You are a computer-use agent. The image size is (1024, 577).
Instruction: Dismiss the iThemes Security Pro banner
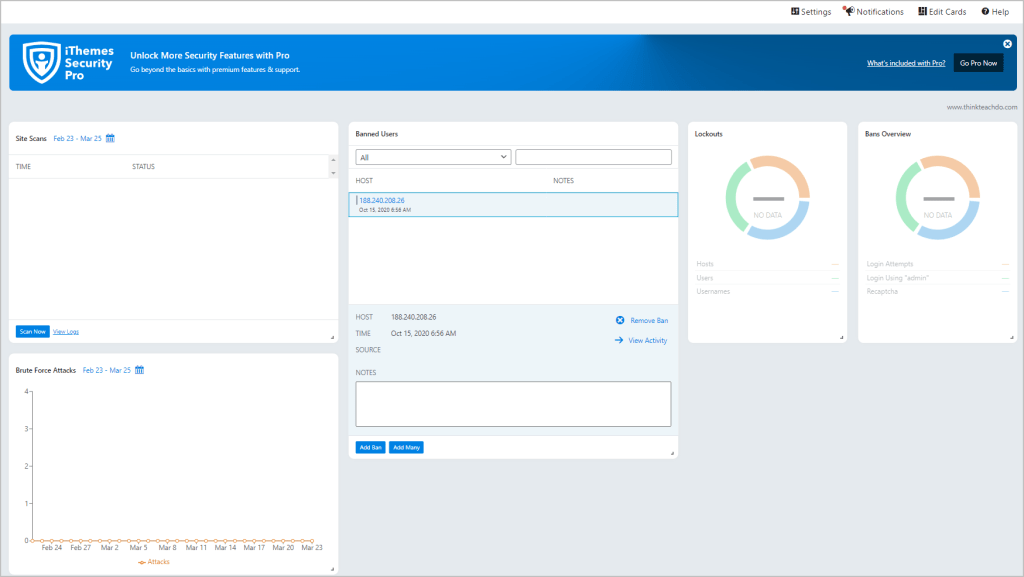pos(1007,44)
